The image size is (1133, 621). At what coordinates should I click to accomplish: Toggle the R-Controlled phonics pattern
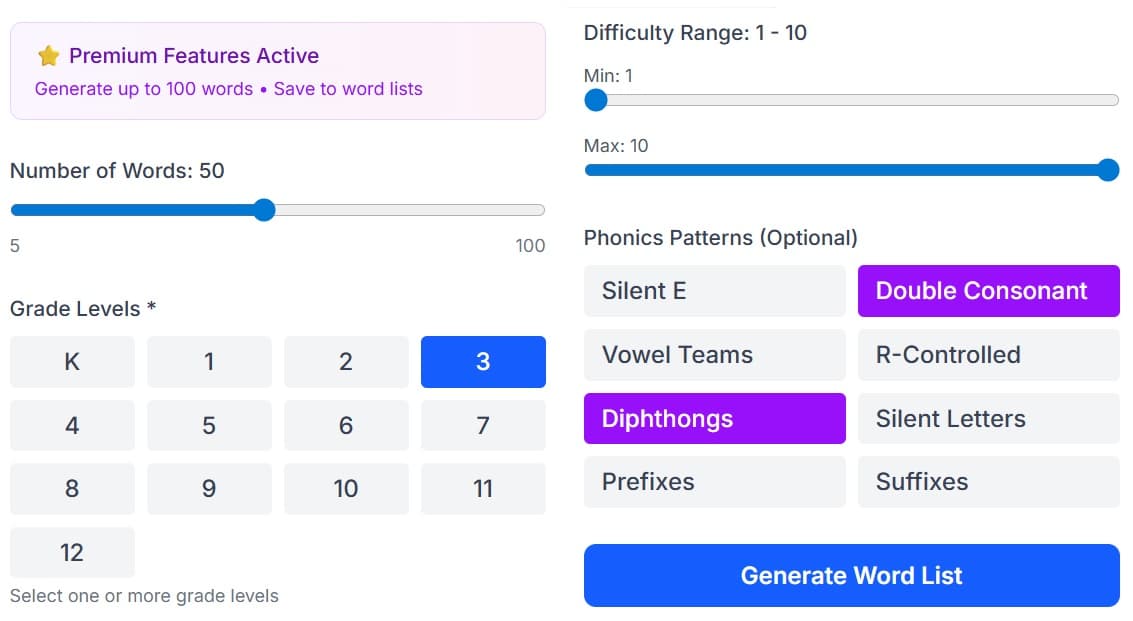988,354
